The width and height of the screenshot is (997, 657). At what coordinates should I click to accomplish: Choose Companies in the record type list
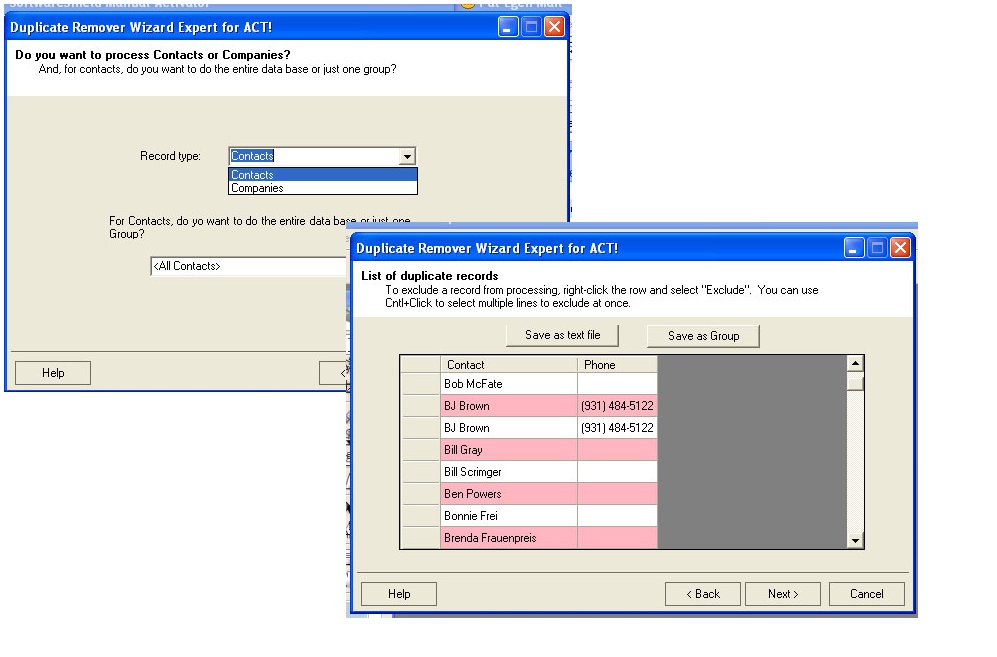(323, 188)
